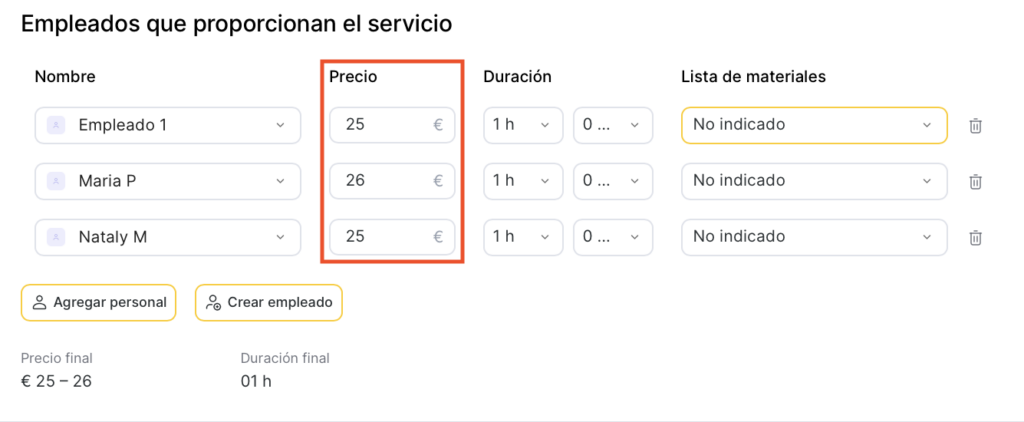The height and width of the screenshot is (422, 1024).
Task: Click avatar icon beside Nataly M
Action: (56, 237)
